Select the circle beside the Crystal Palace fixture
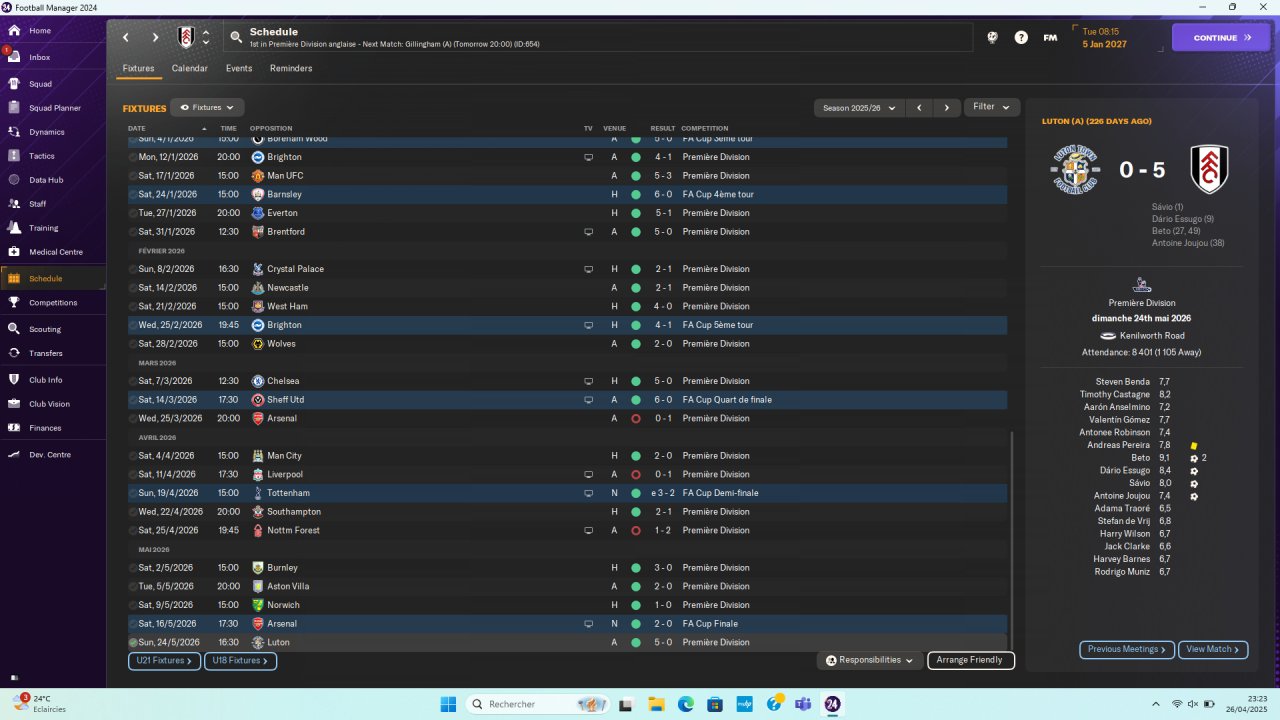Screen dimensions: 1280x720 tap(133, 269)
